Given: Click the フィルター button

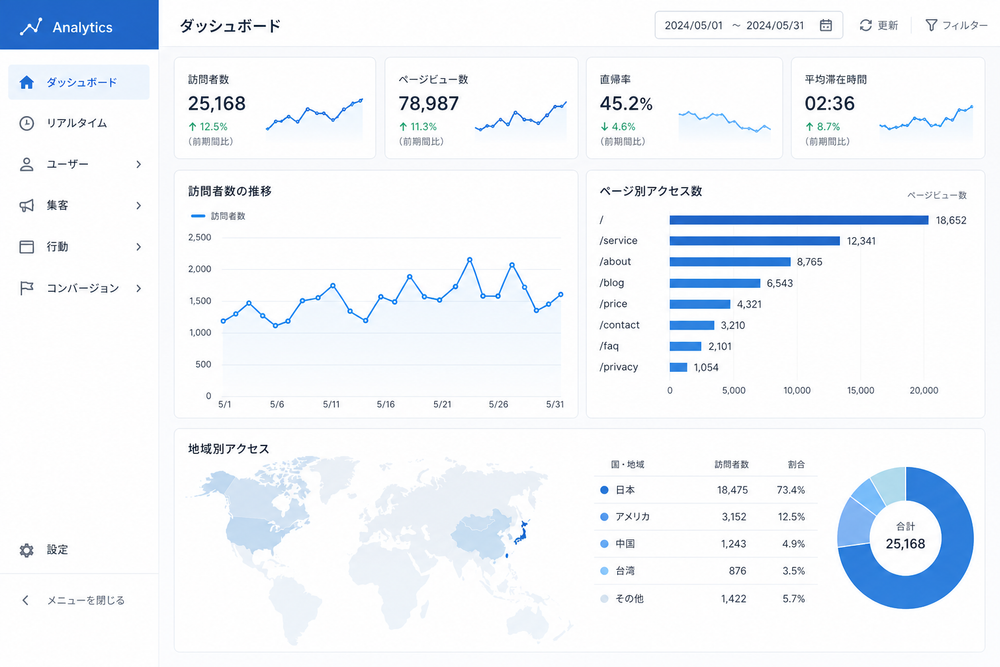Looking at the screenshot, I should (x=956, y=26).
